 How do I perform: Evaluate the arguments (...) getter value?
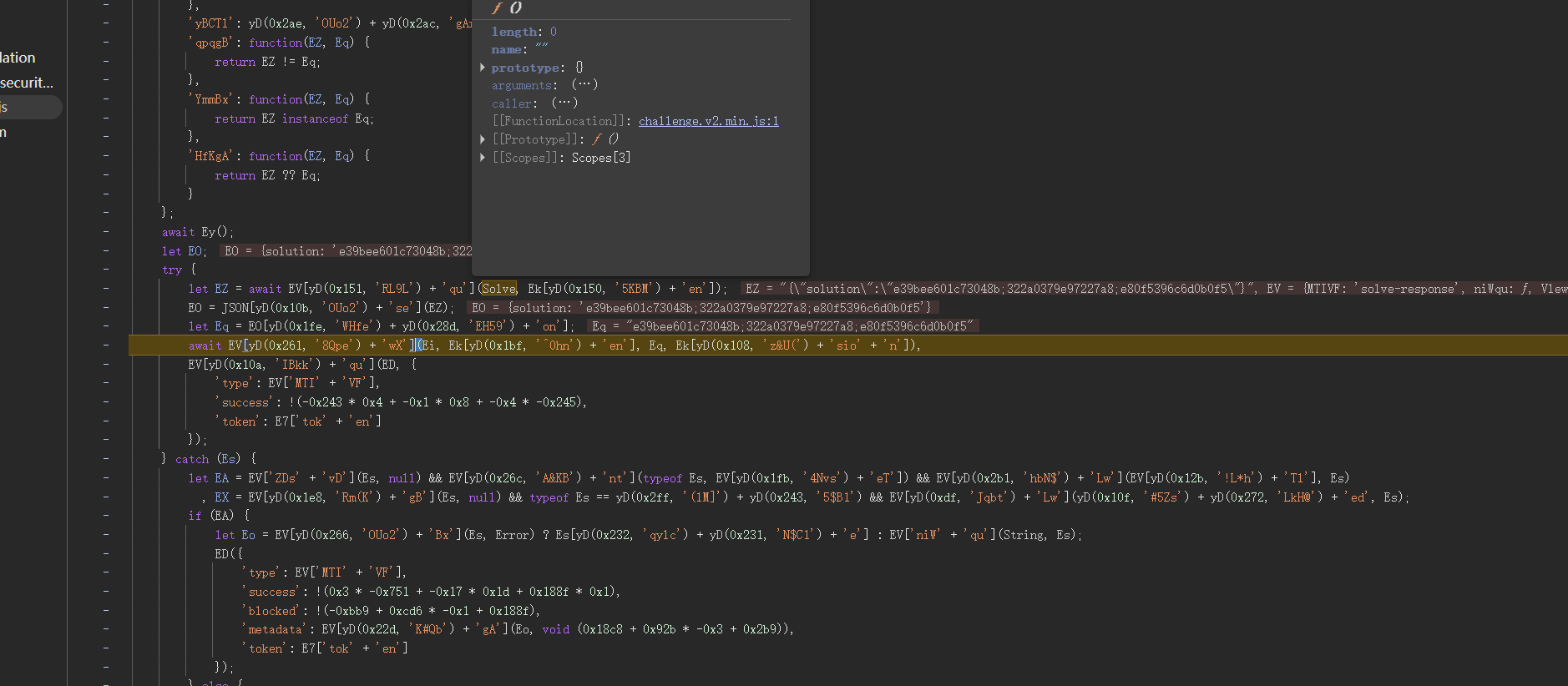(584, 85)
